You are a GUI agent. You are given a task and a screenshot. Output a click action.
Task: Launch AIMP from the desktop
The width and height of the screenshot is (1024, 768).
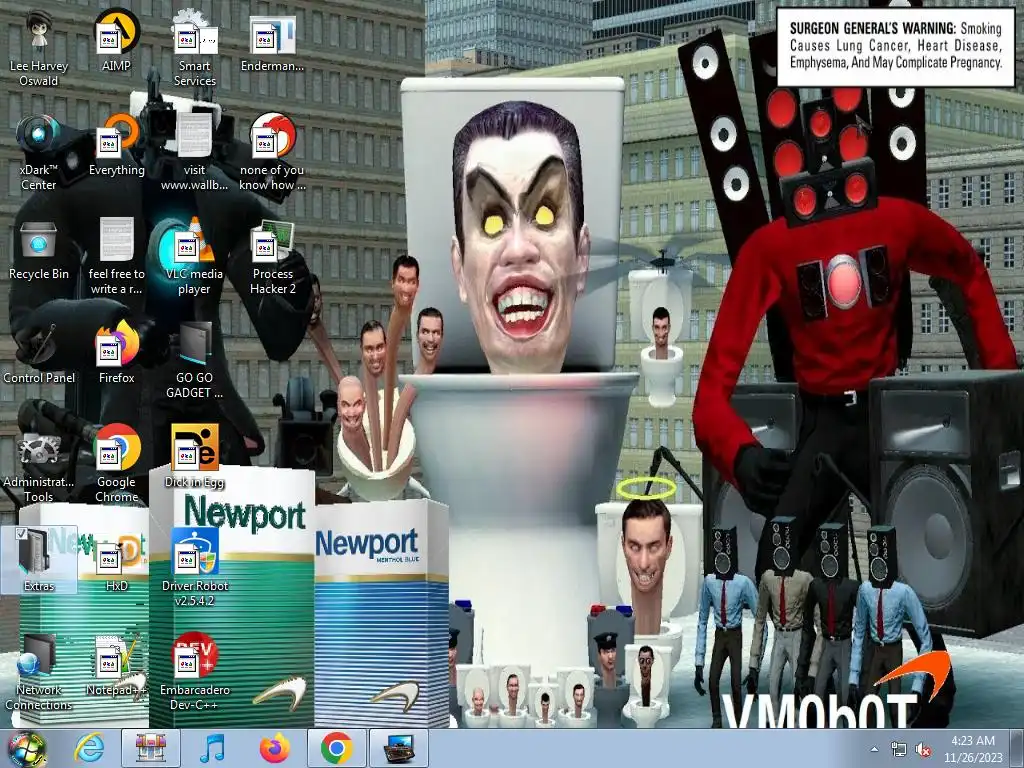pyautogui.click(x=116, y=39)
